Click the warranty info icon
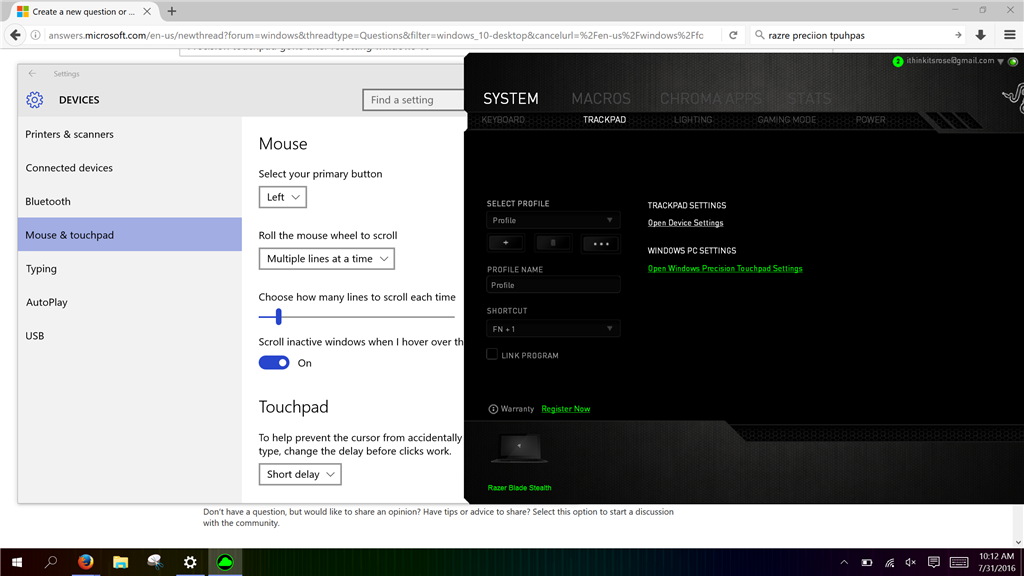Viewport: 1024px width, 576px height. tap(493, 409)
